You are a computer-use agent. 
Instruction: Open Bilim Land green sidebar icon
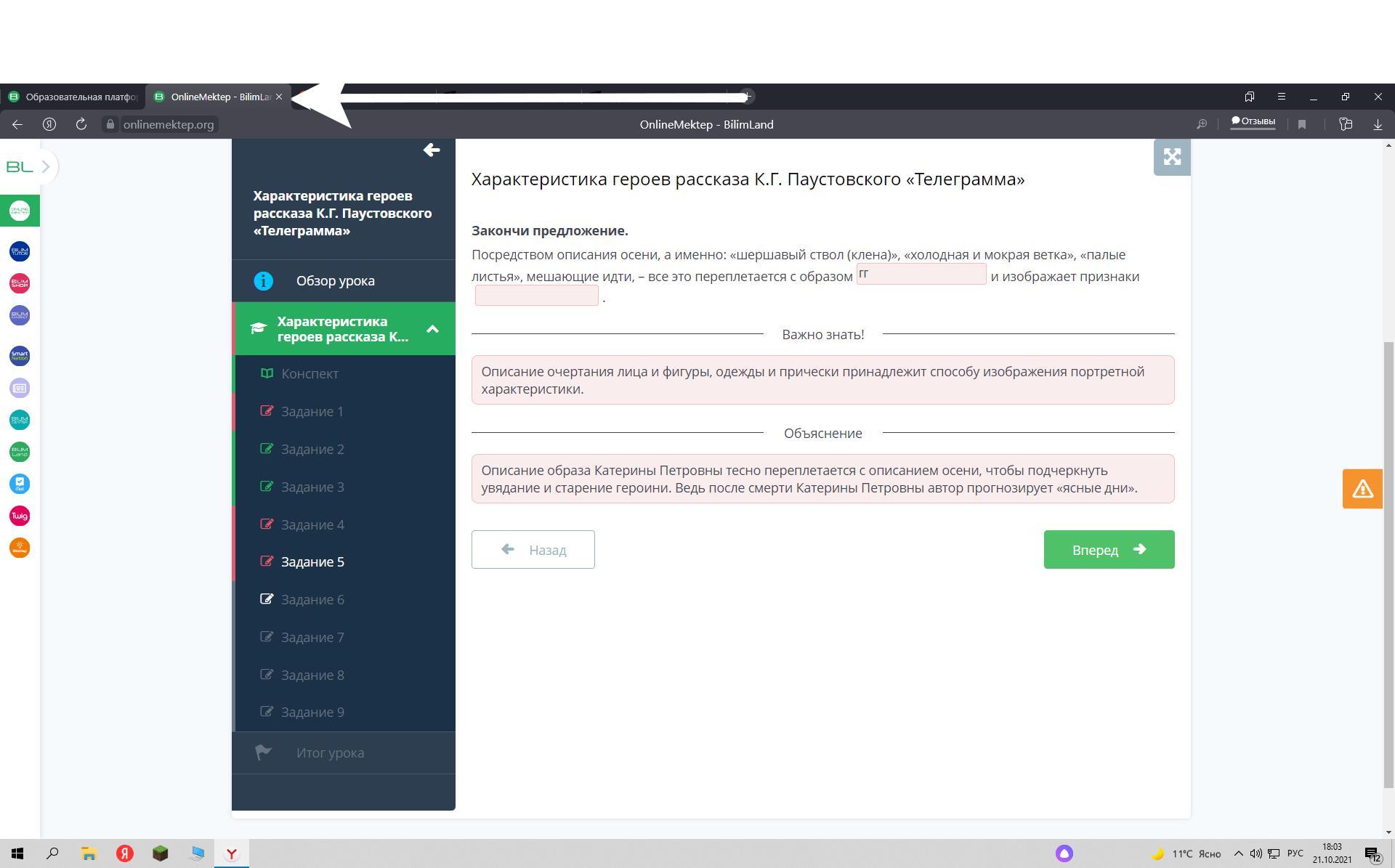20,452
